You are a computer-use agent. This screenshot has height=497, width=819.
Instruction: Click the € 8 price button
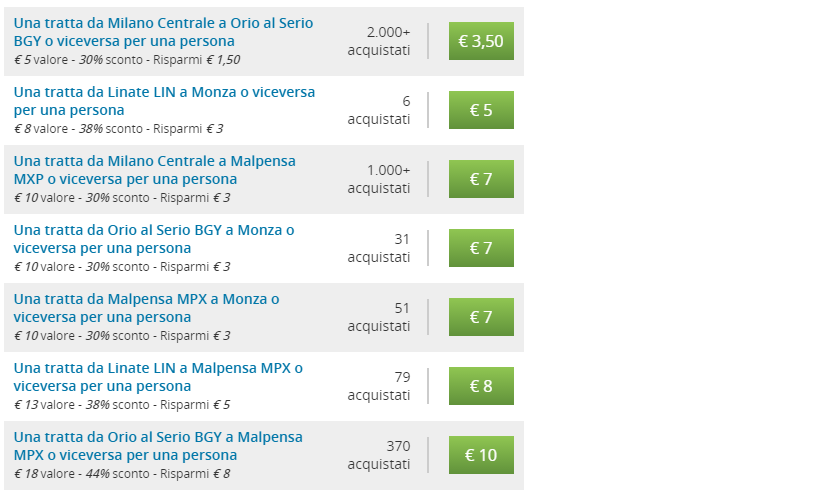click(481, 385)
